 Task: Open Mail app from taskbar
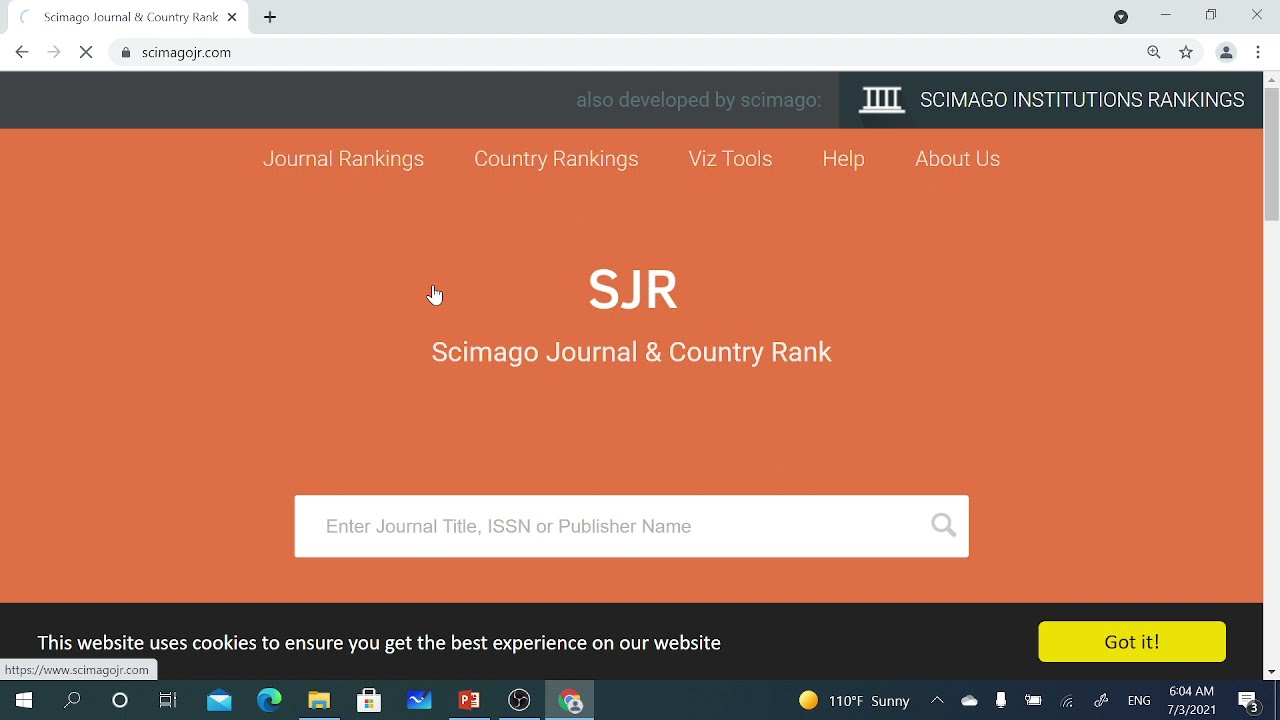point(219,701)
